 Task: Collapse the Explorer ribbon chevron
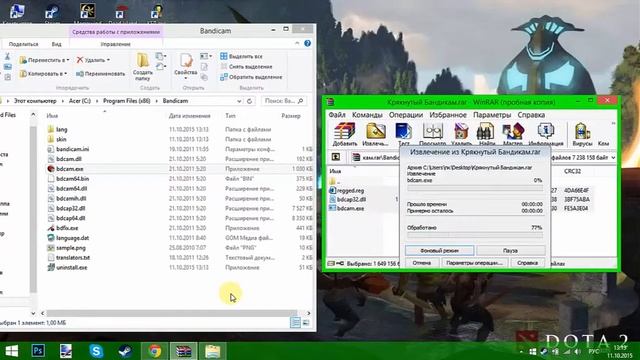tap(297, 43)
